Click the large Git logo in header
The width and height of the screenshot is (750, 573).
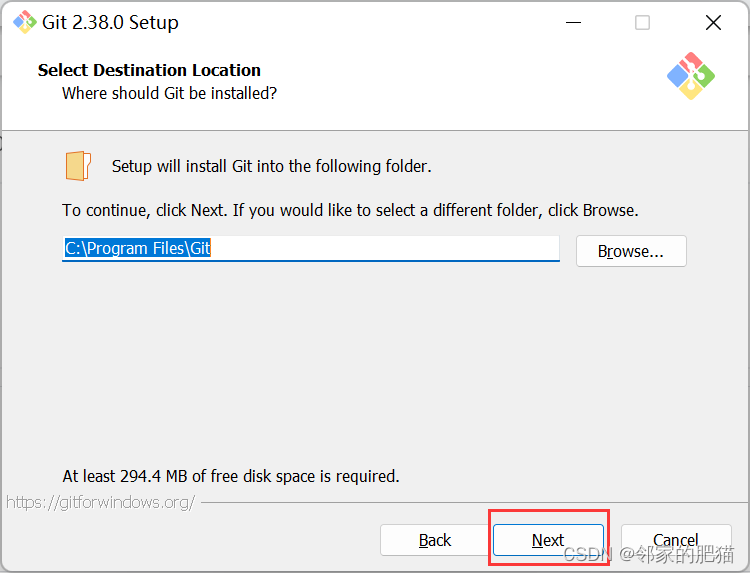pyautogui.click(x=691, y=76)
